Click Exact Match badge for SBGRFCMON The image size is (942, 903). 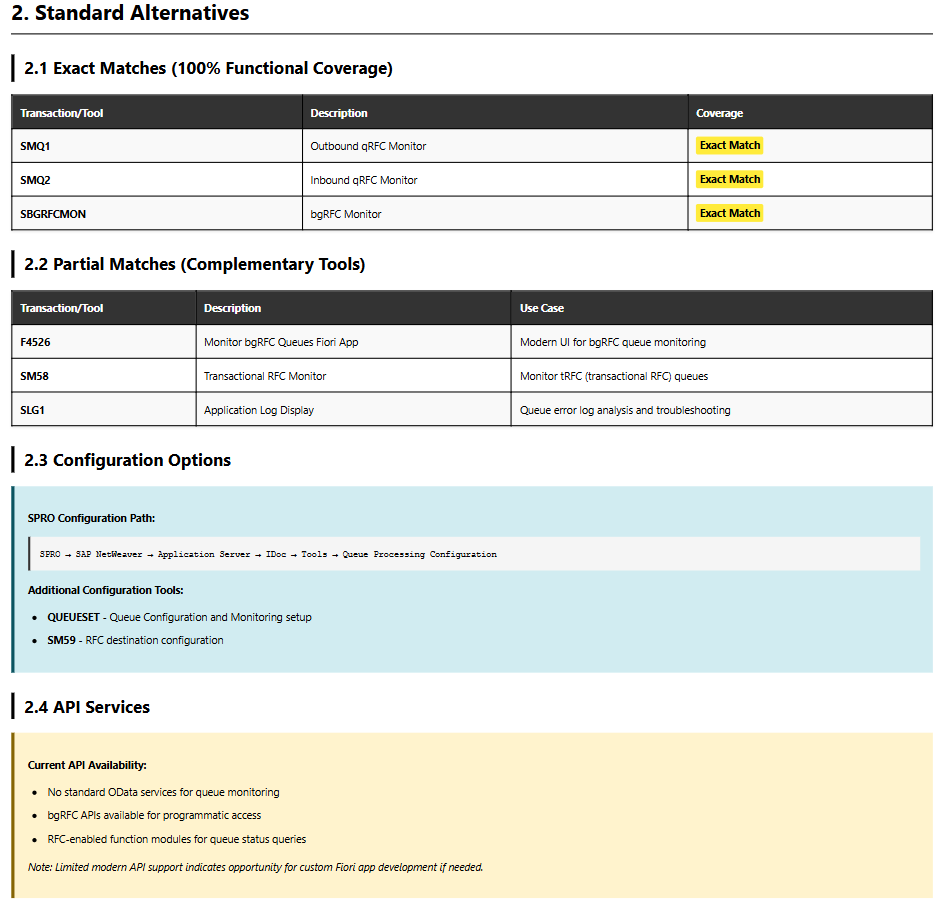coord(729,214)
